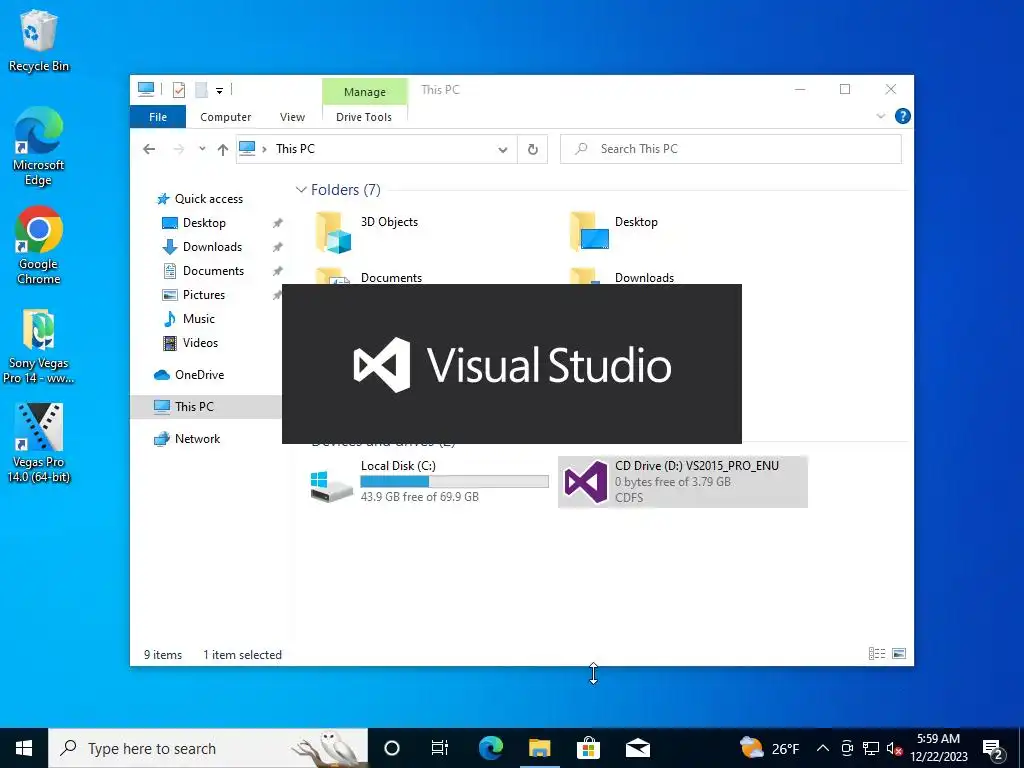Collapse the Folders (7) group

pyautogui.click(x=301, y=189)
